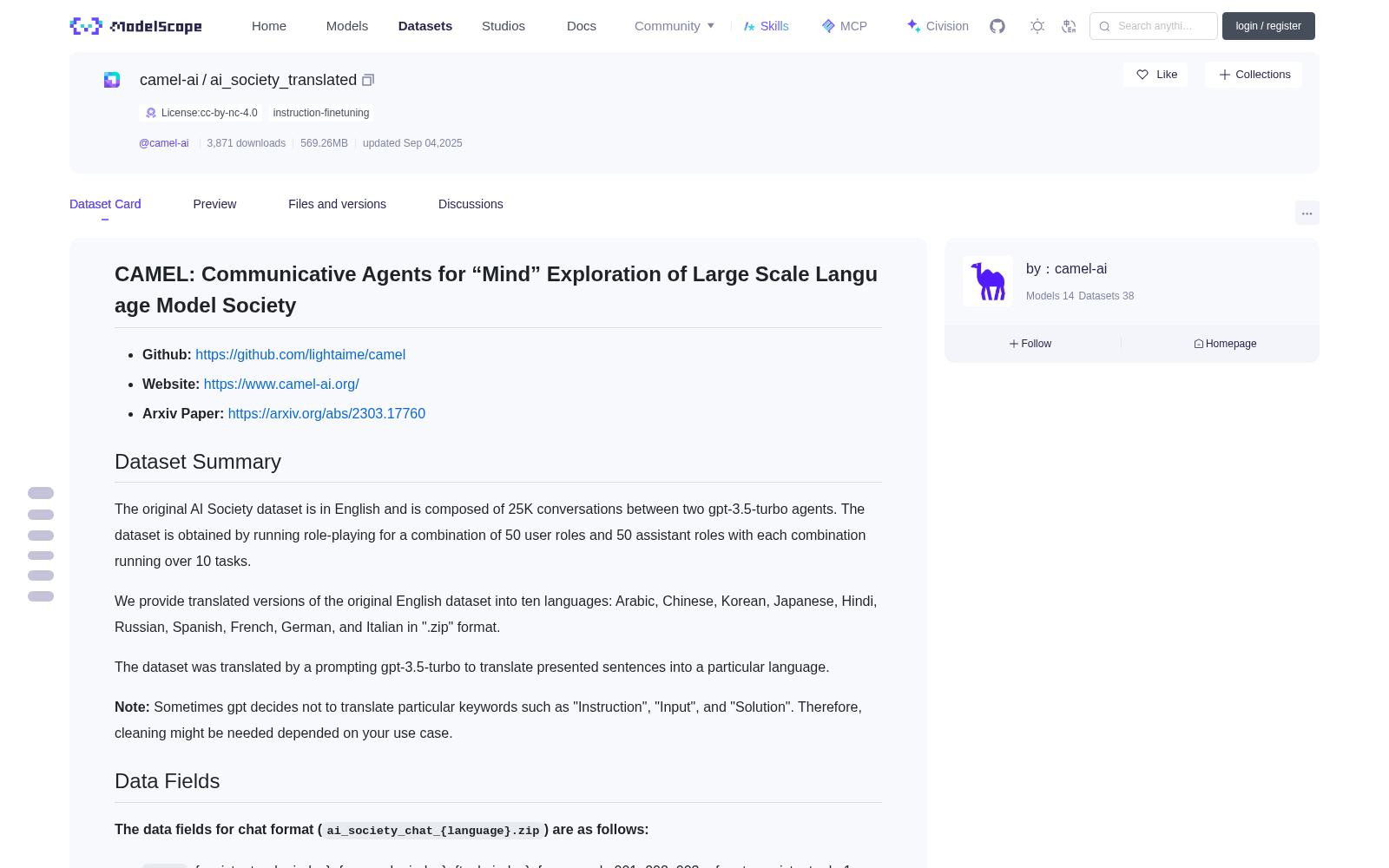Open the github.com/lightaime/camel link
Screen dimensions: 1389x868
tap(300, 354)
